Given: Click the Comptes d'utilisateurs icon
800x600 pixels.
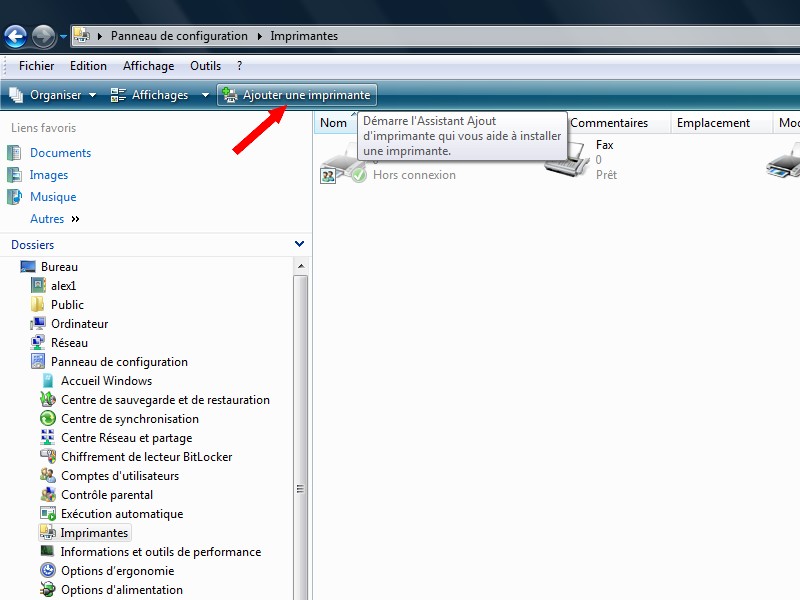Looking at the screenshot, I should tap(47, 476).
